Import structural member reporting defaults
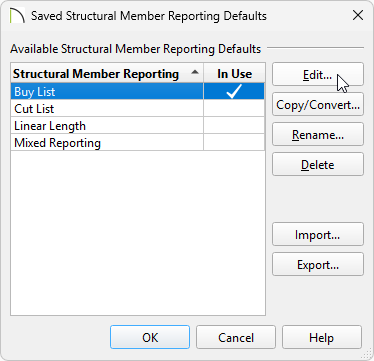 coord(318,234)
